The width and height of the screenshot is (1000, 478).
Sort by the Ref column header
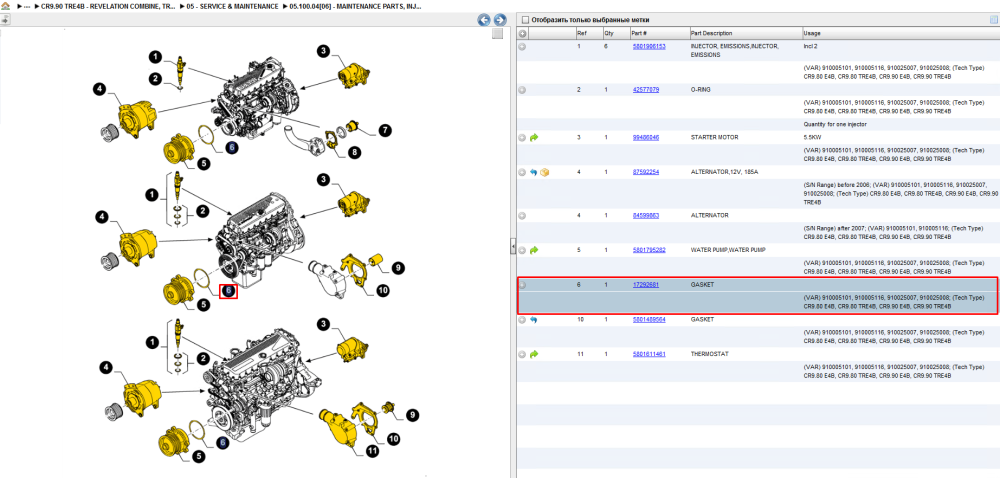582,33
